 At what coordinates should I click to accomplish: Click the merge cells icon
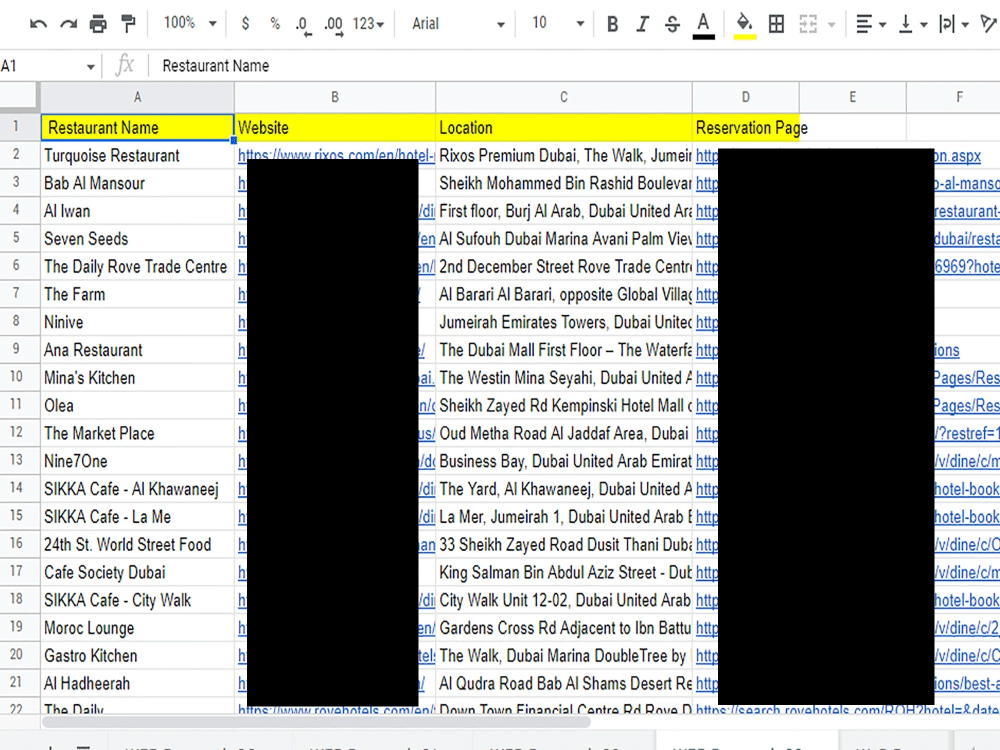pos(808,24)
